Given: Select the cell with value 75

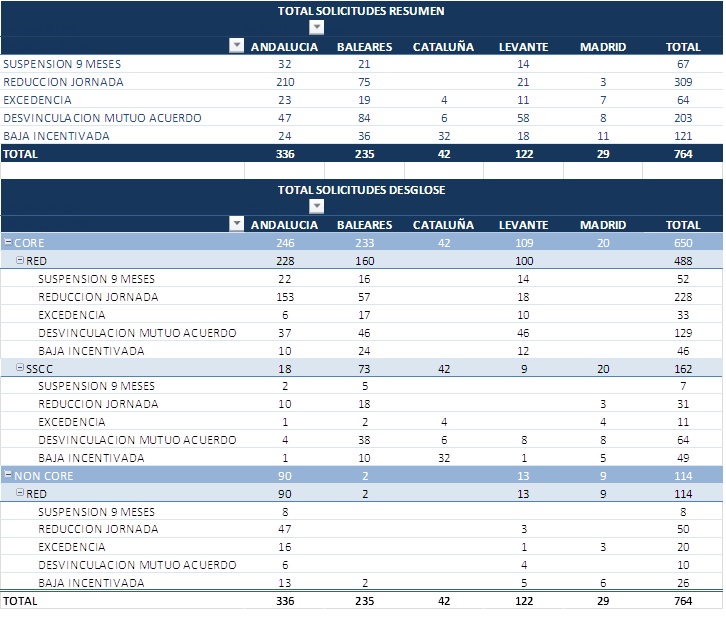Looking at the screenshot, I should [x=364, y=82].
